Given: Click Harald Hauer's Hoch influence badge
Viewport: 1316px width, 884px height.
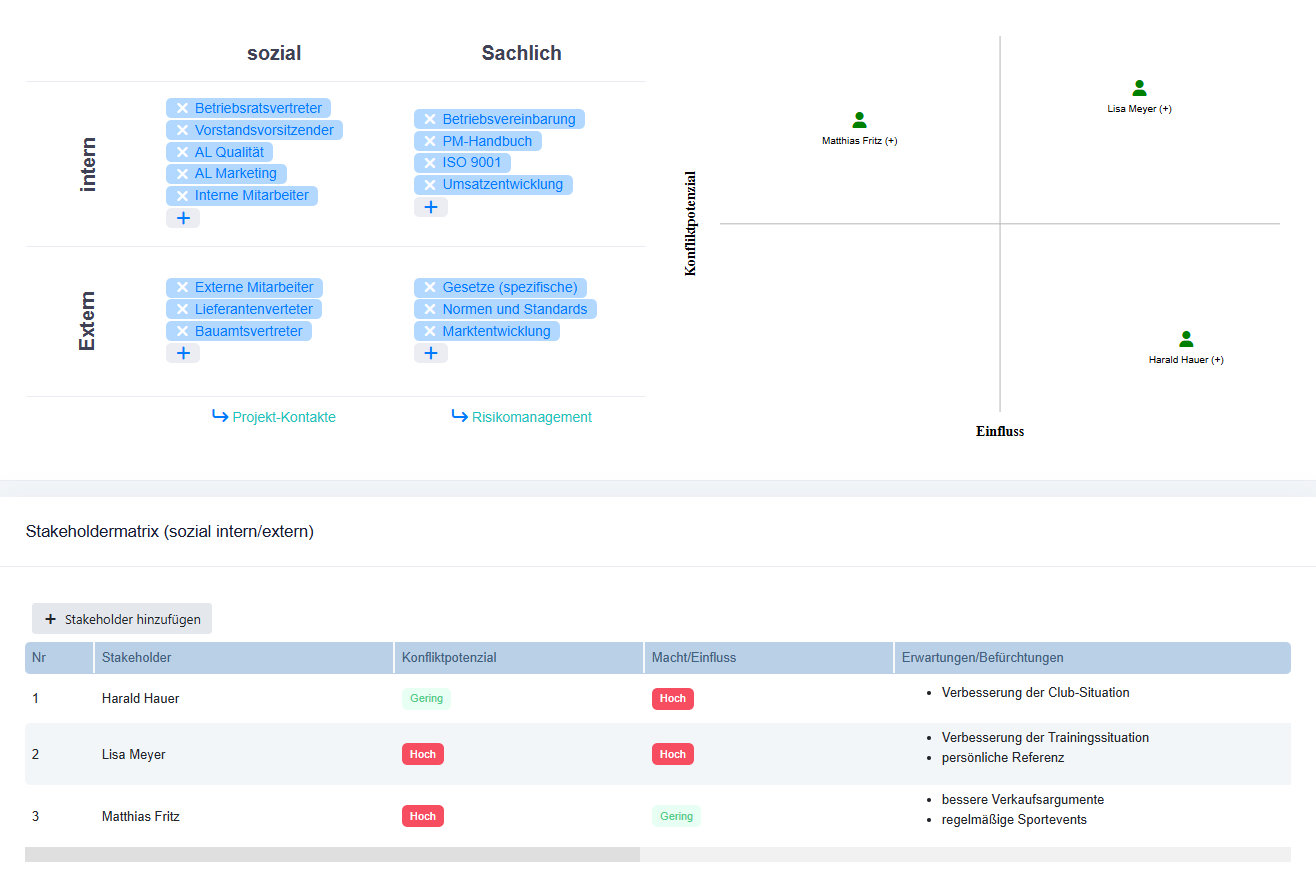Looking at the screenshot, I should tap(673, 699).
